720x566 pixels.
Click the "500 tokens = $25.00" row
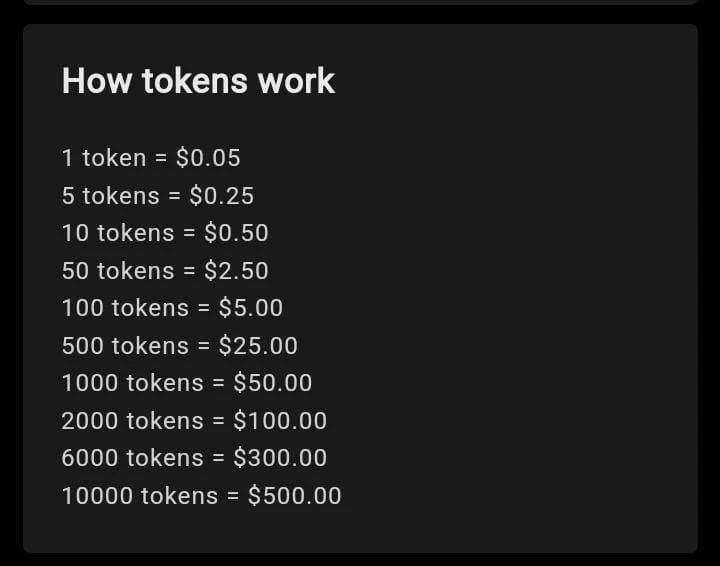[180, 346]
